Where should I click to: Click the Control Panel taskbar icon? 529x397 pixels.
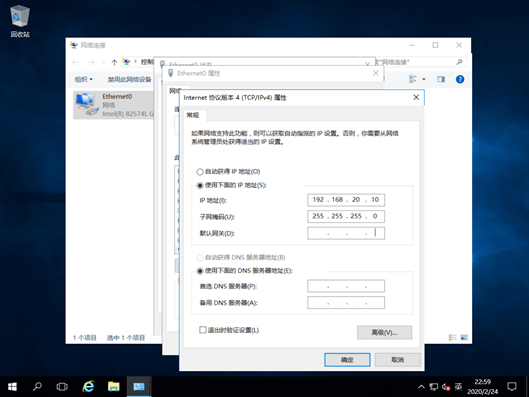(x=139, y=387)
